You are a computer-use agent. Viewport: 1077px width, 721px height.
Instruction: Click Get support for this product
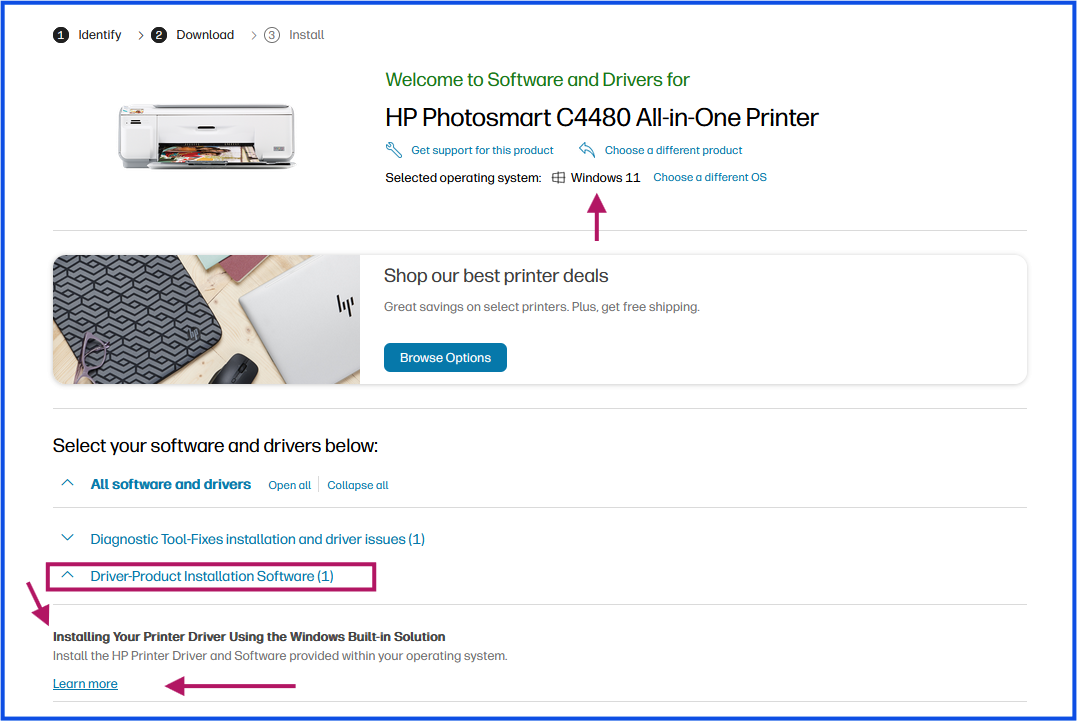click(482, 150)
